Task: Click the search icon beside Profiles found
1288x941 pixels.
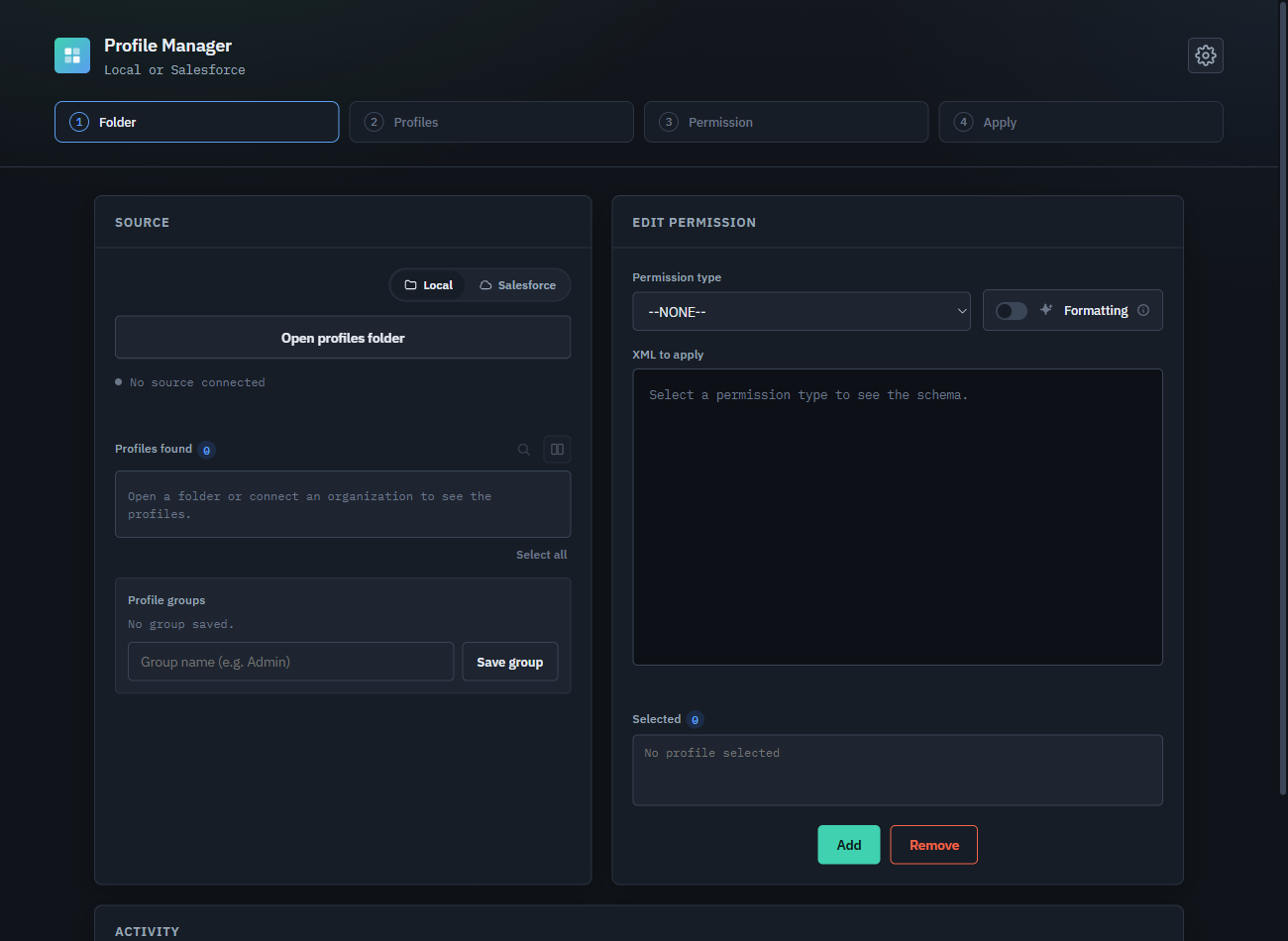Action: pyautogui.click(x=524, y=450)
